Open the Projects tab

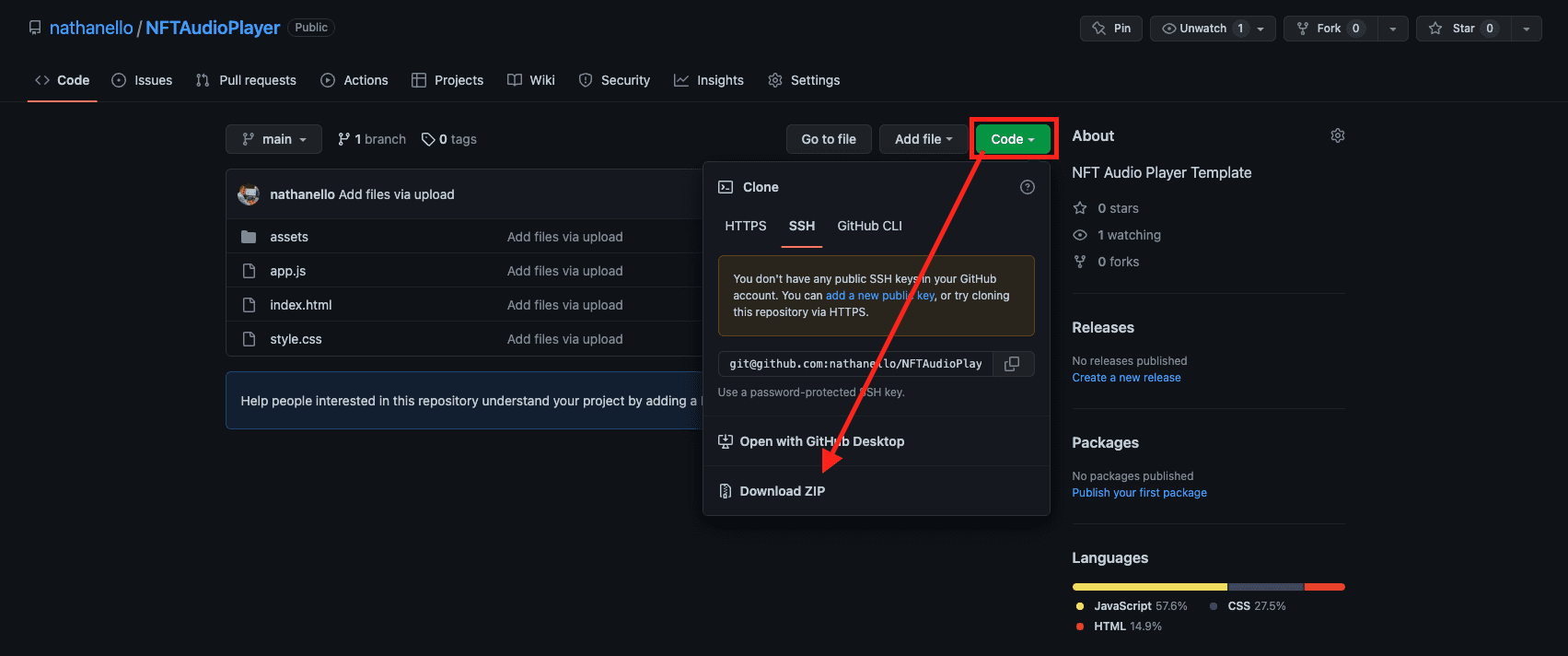pyautogui.click(x=447, y=80)
